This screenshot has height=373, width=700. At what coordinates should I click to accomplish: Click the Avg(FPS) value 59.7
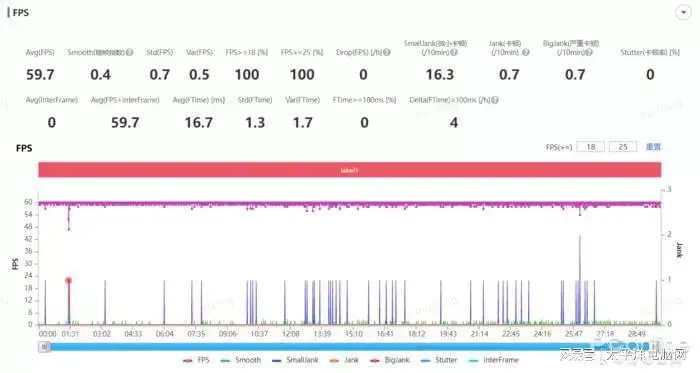click(40, 75)
